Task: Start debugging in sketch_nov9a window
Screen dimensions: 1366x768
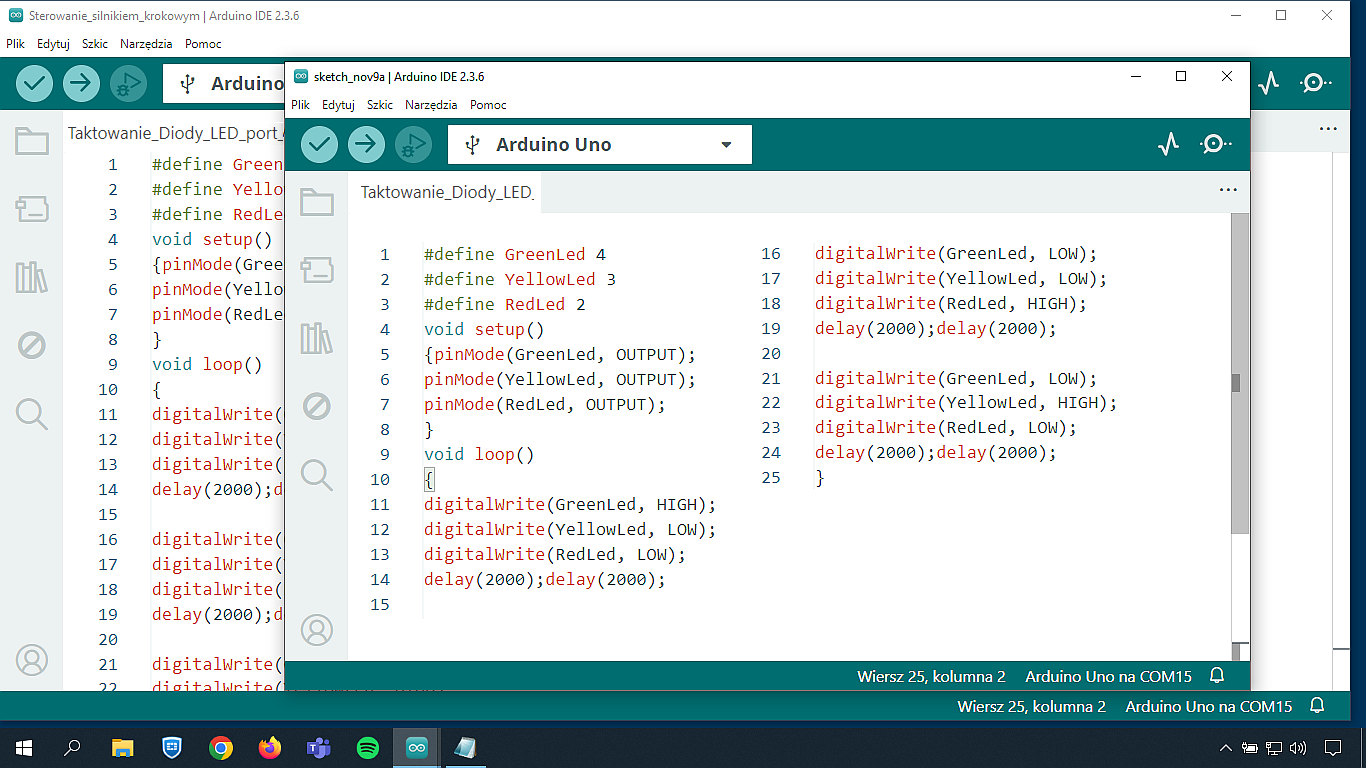Action: click(x=413, y=145)
